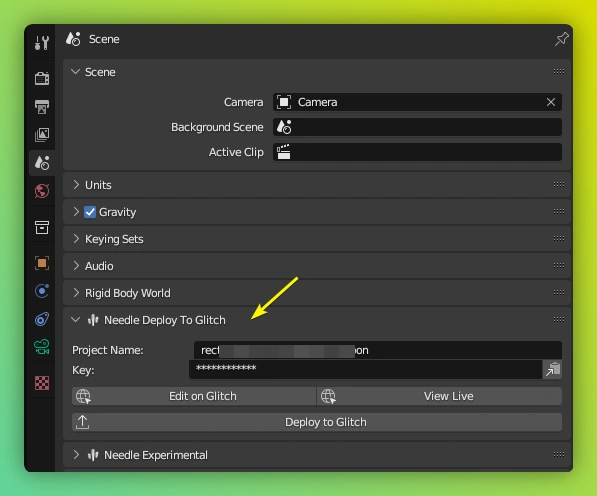Expand the Units panel
Image resolution: width=597 pixels, height=496 pixels.
point(76,185)
